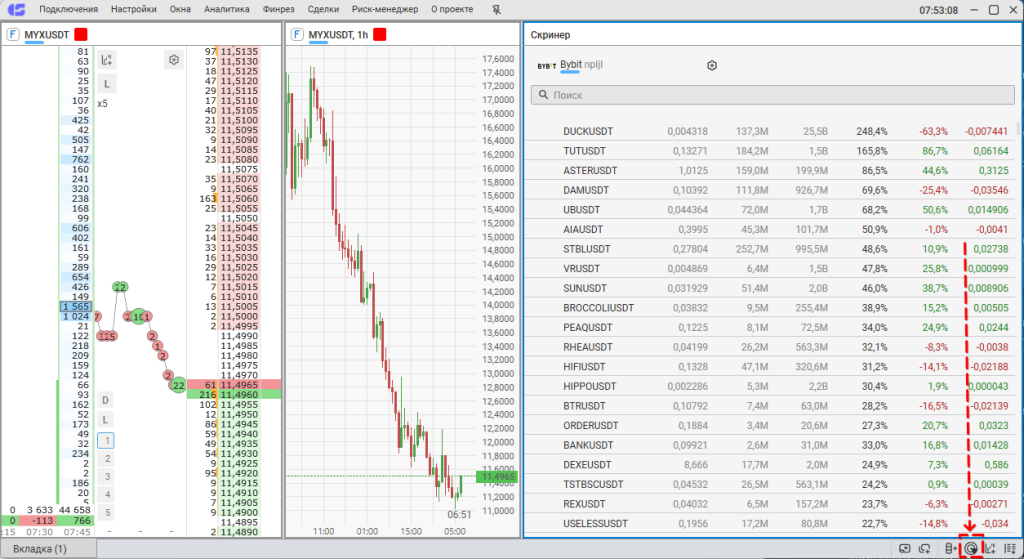Viewport: 1024px width, 559px height.
Task: Select volume preset 3 in order book
Action: coord(106,476)
